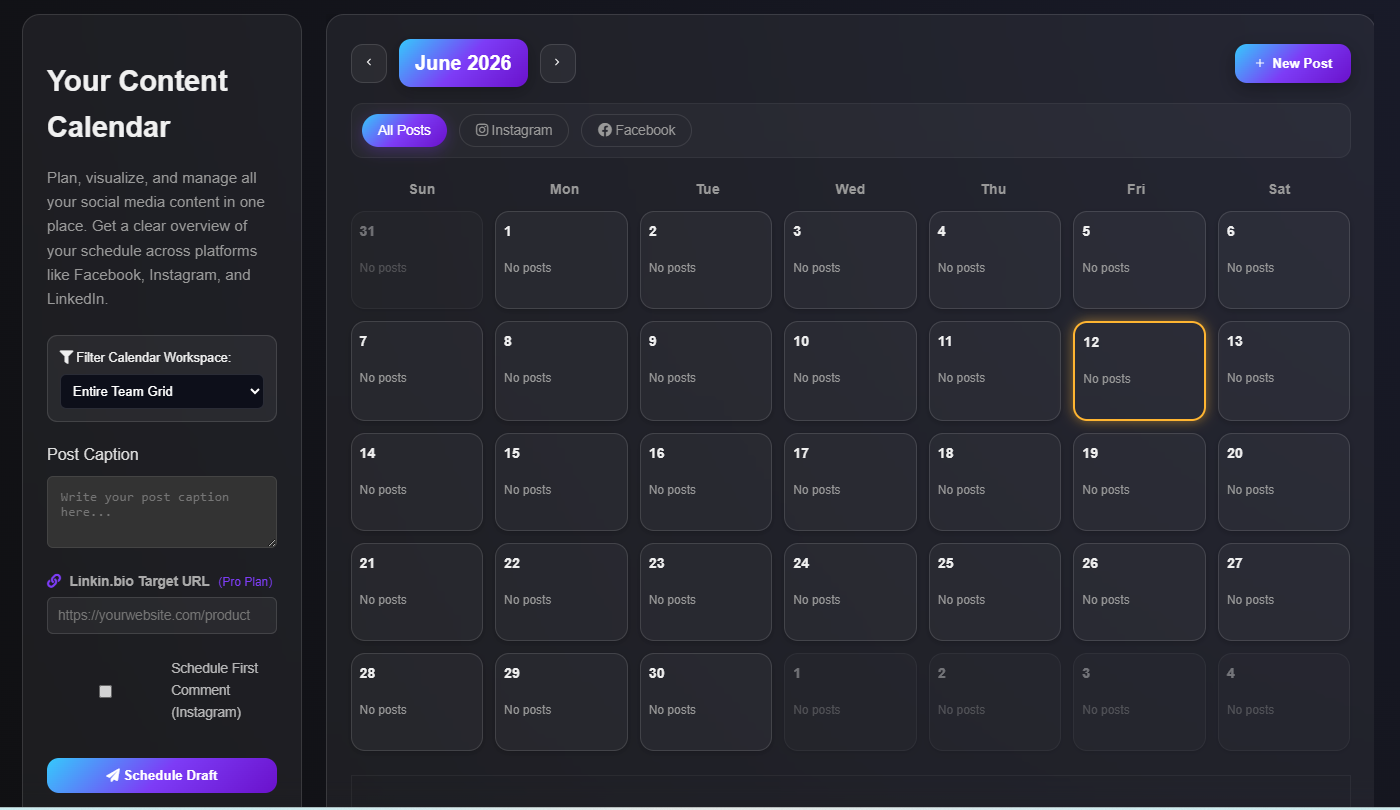The height and width of the screenshot is (810, 1400).
Task: Select the June 18 day cell
Action: pos(995,482)
